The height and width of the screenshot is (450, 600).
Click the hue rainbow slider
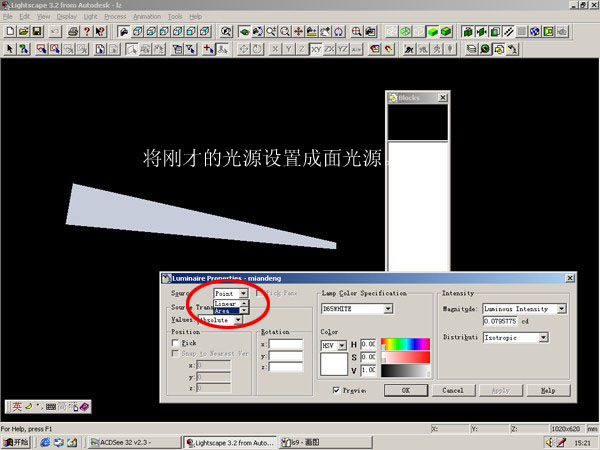406,344
